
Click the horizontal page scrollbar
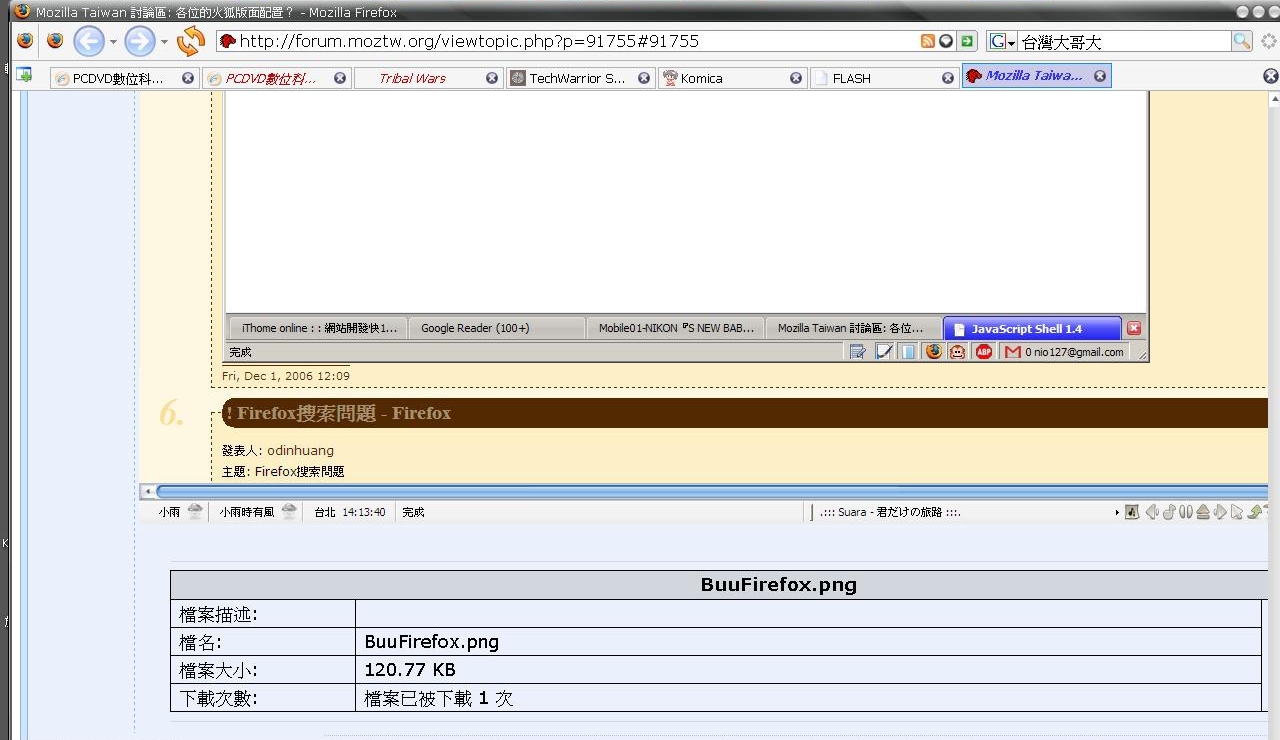700,491
